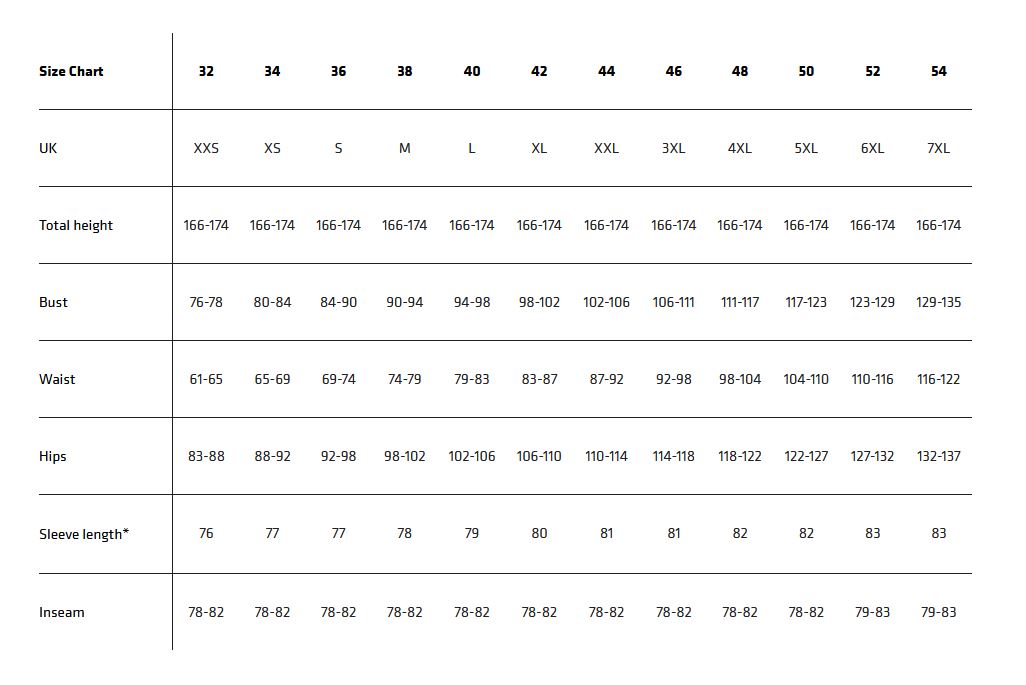
Task: Click the Waist row label
Action: [57, 379]
